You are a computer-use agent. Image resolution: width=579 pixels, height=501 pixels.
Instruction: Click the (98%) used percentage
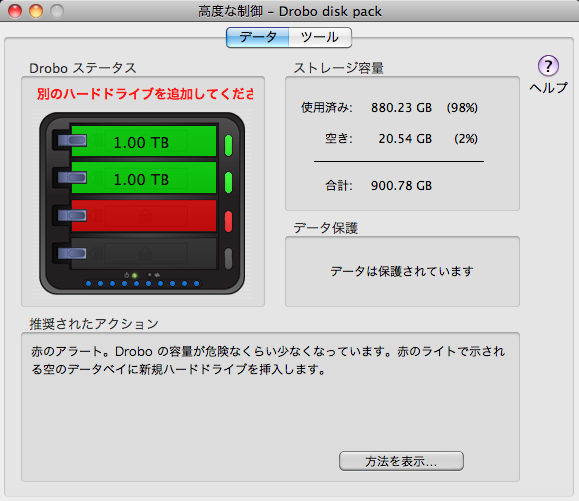click(x=462, y=108)
